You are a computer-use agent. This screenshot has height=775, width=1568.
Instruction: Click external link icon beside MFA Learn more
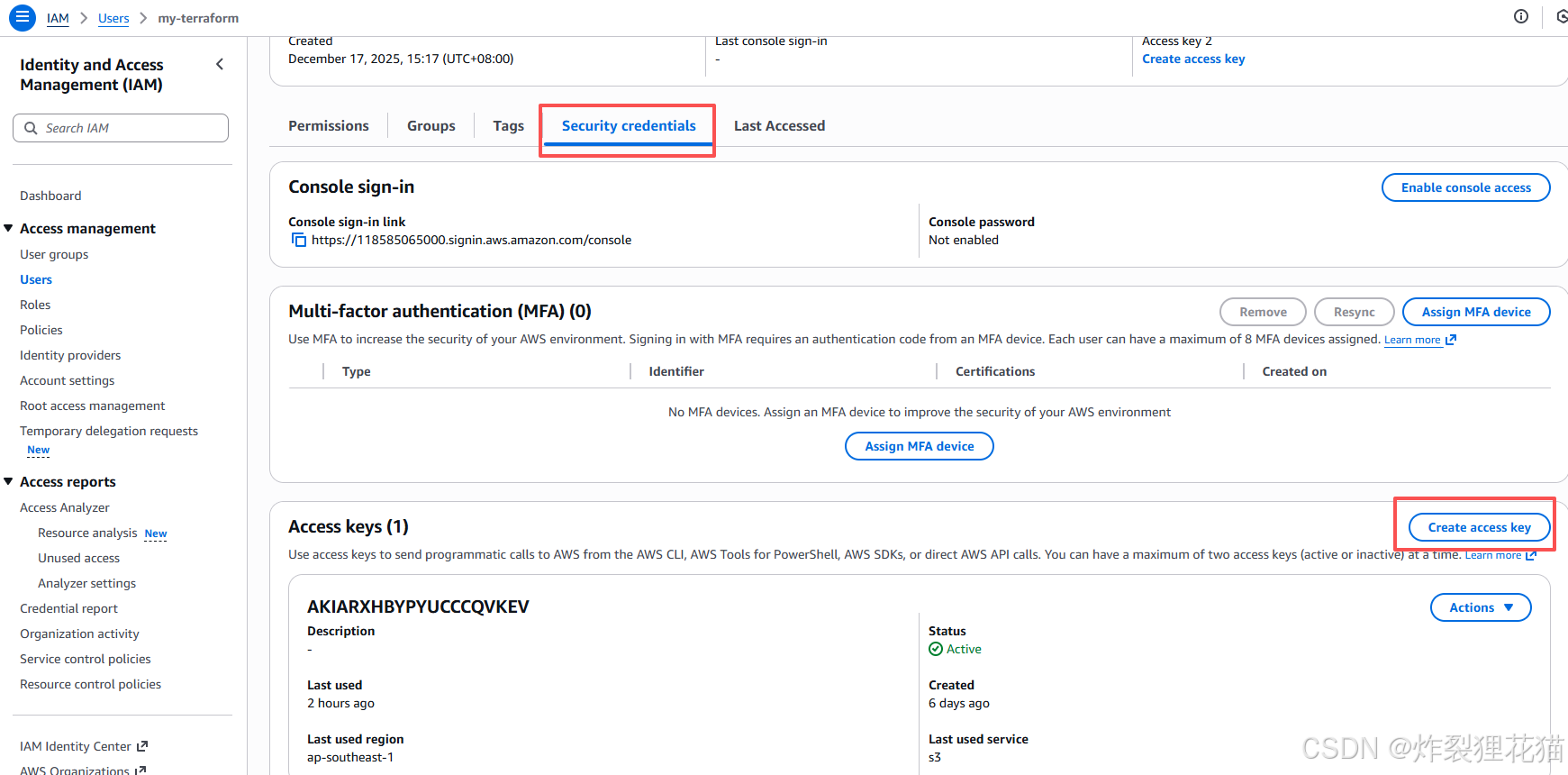[1451, 340]
